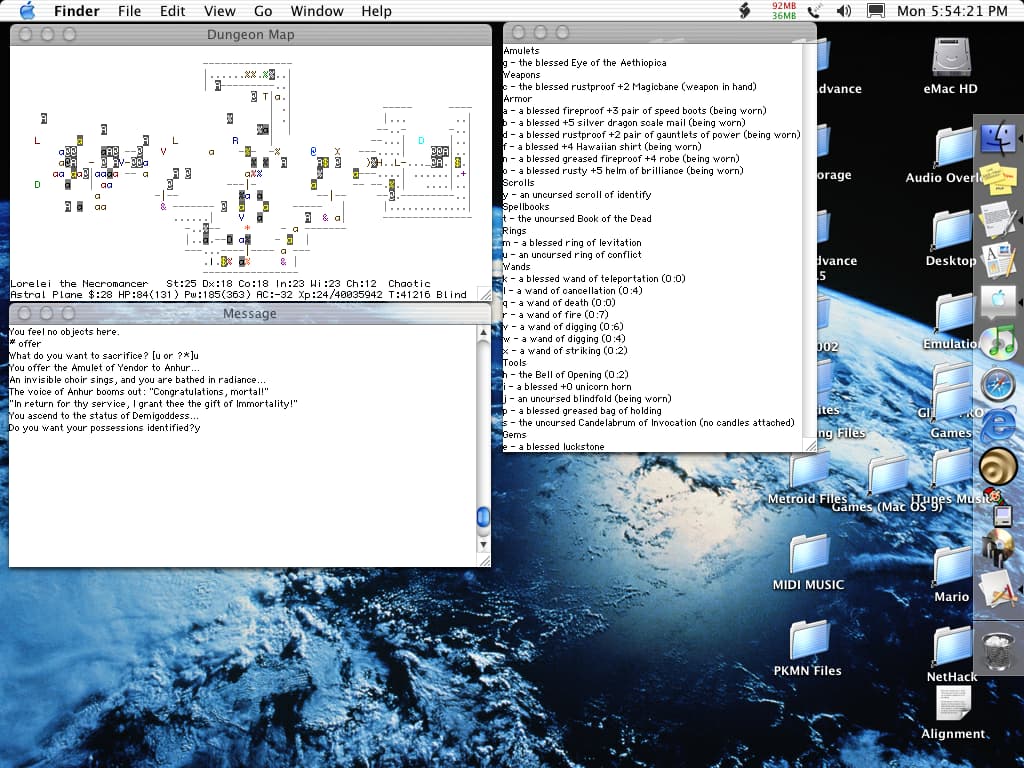Open the Metroid Files folder
This screenshot has width=1024, height=768.
808,469
